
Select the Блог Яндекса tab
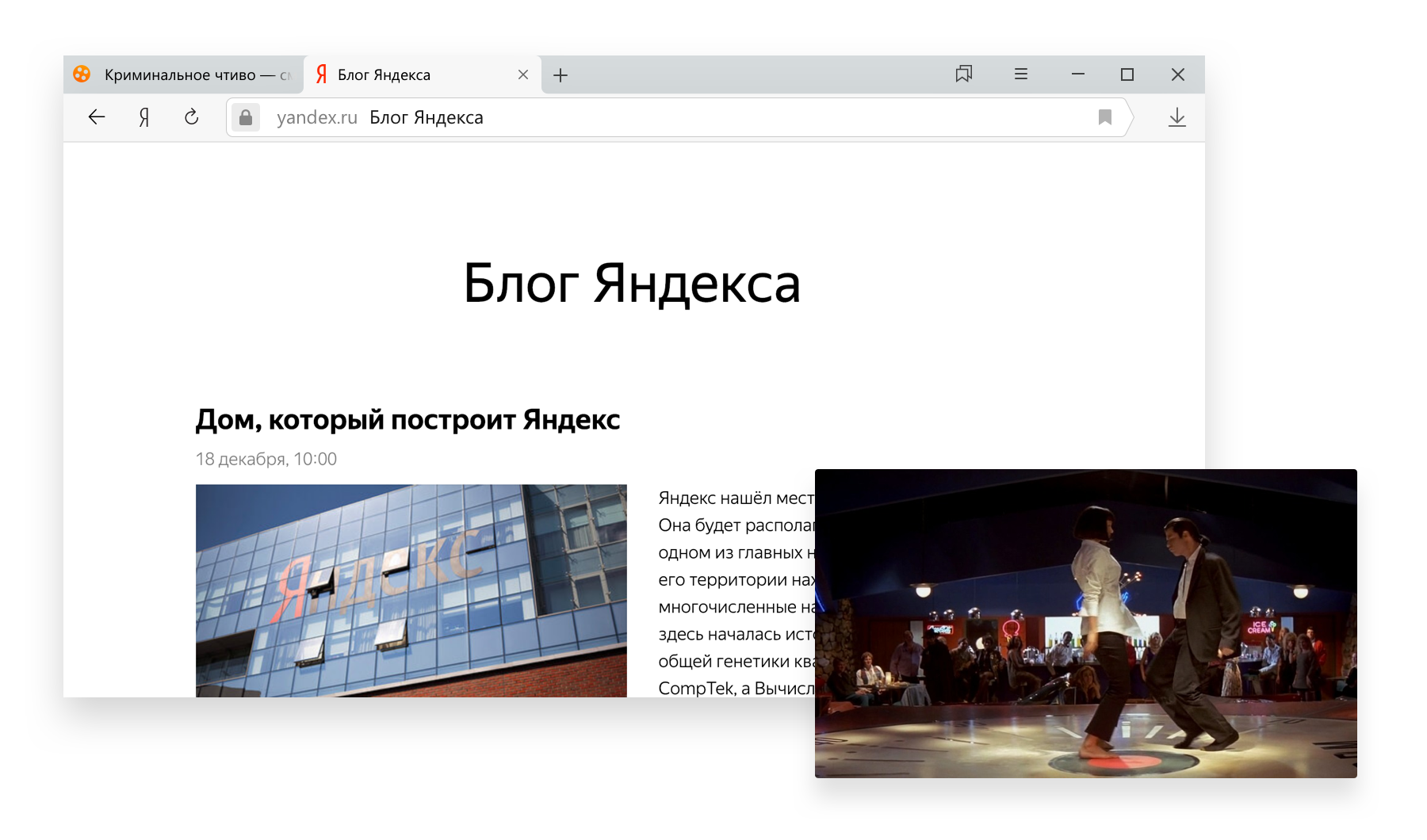pyautogui.click(x=423, y=74)
